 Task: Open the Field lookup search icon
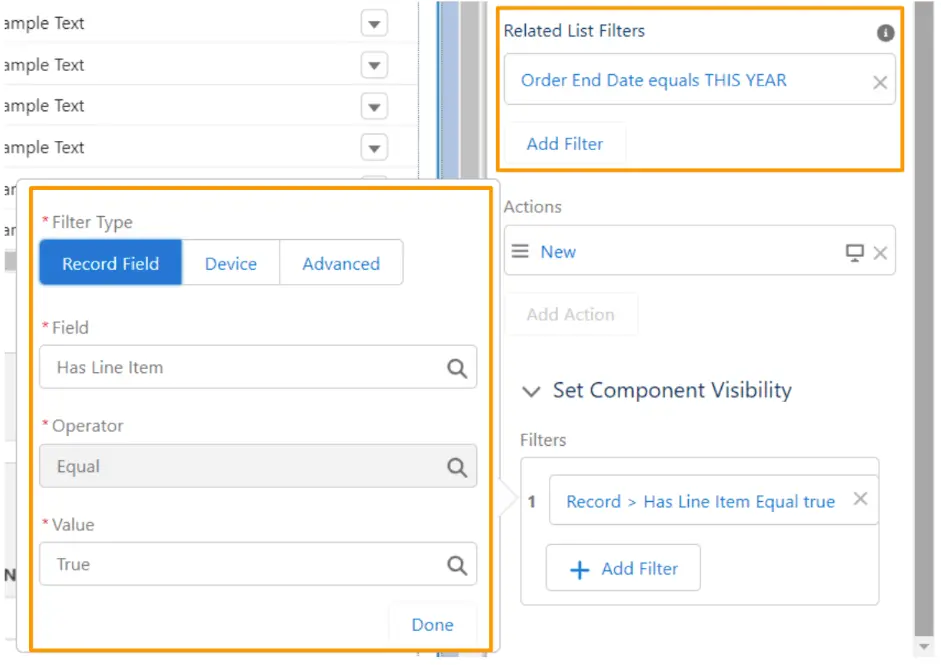coord(457,367)
